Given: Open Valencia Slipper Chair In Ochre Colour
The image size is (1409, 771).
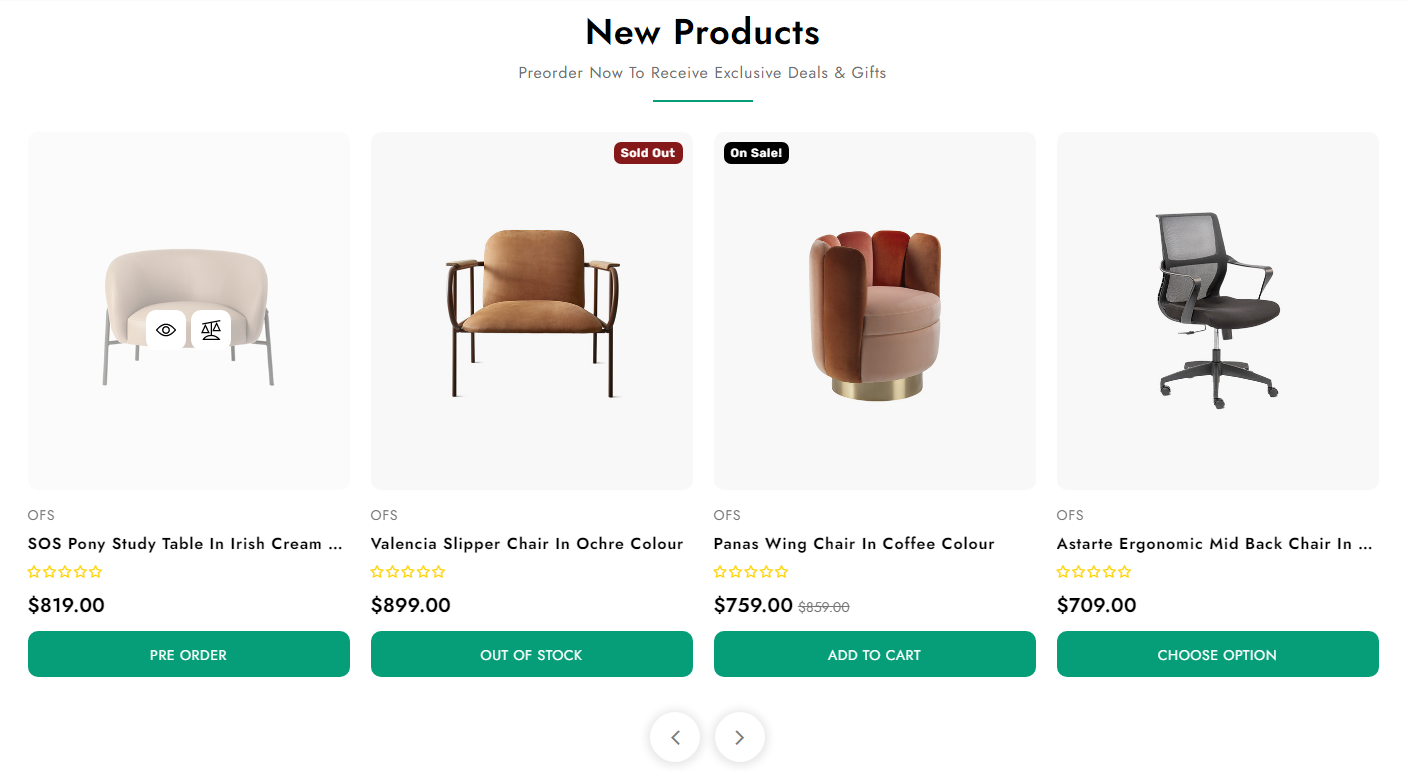Looking at the screenshot, I should click(527, 544).
